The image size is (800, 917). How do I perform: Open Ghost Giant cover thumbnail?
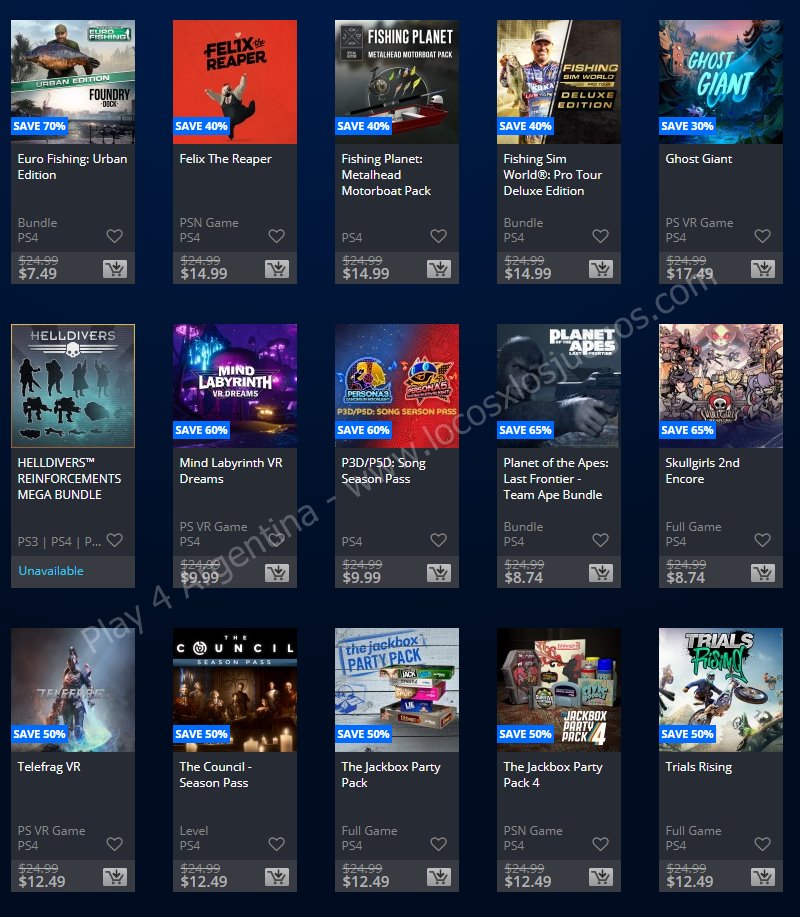[720, 82]
